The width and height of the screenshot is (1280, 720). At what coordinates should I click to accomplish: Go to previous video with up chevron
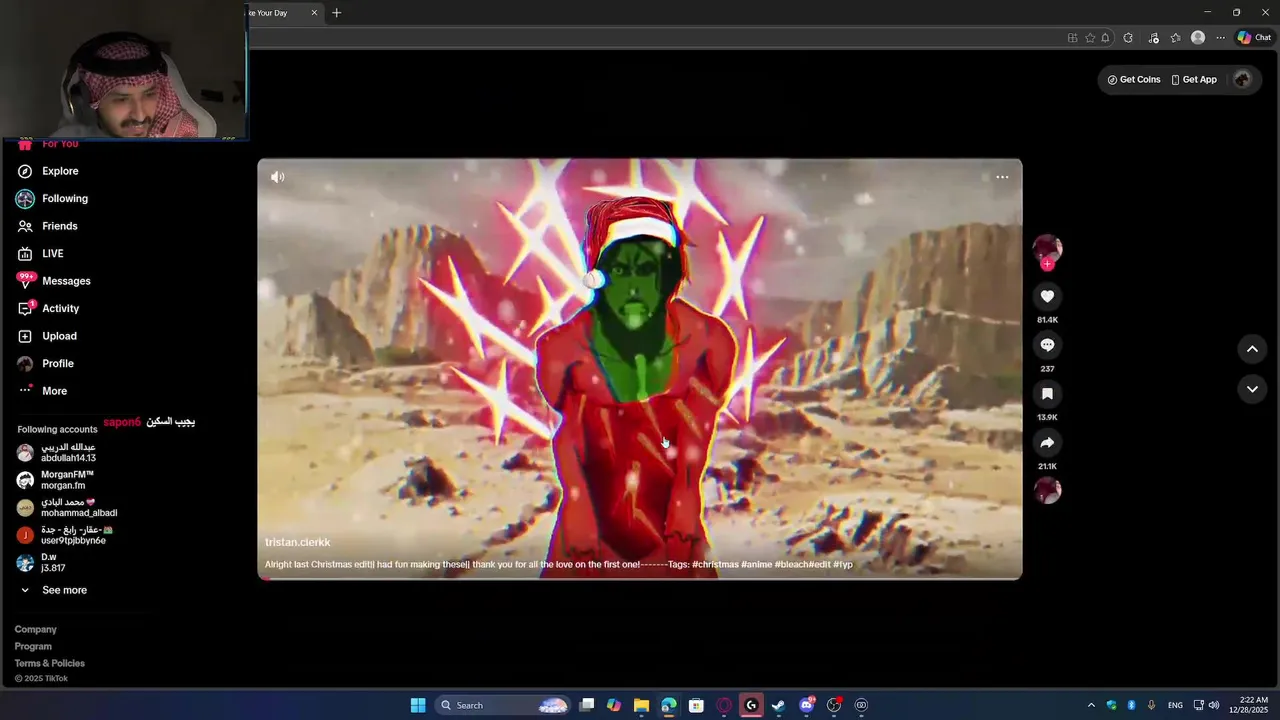1252,349
